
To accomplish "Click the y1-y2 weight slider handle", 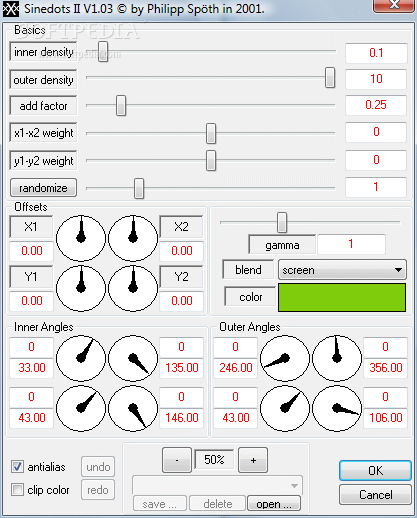I will [211, 160].
